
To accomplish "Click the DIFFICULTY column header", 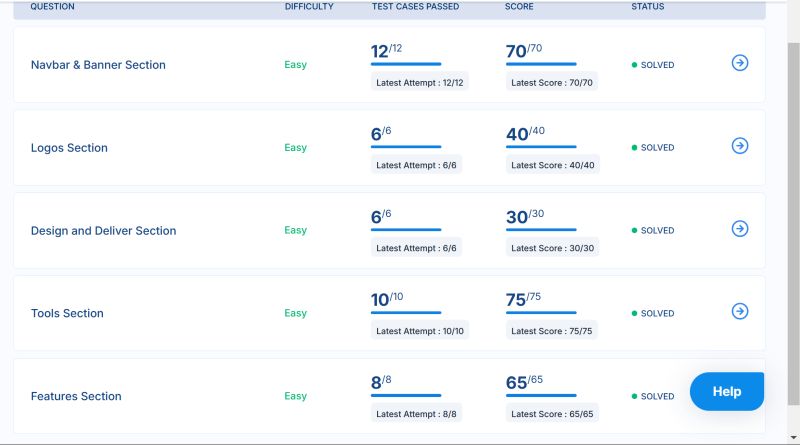I will [309, 7].
